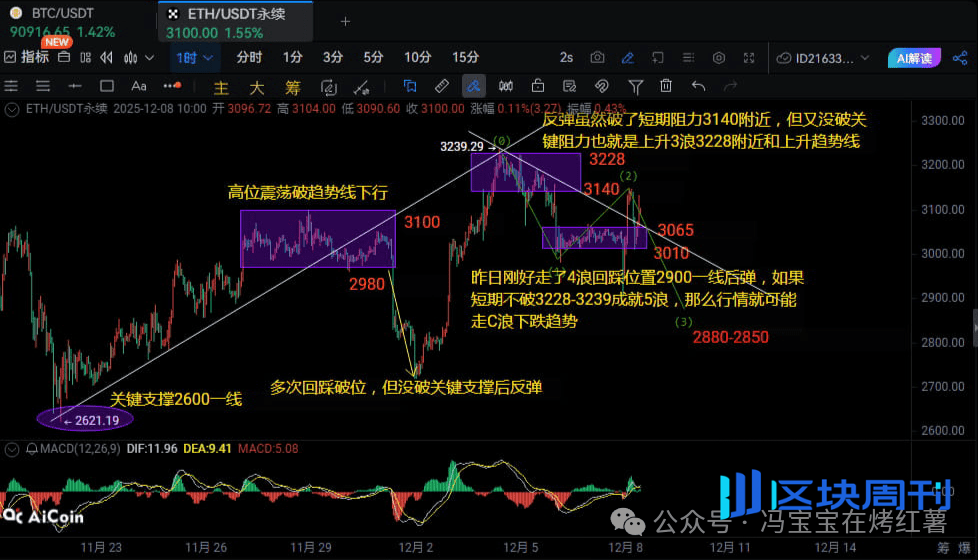The image size is (978, 560).
Task: Select the adjustable parallel lines tool
Action: pos(11,86)
